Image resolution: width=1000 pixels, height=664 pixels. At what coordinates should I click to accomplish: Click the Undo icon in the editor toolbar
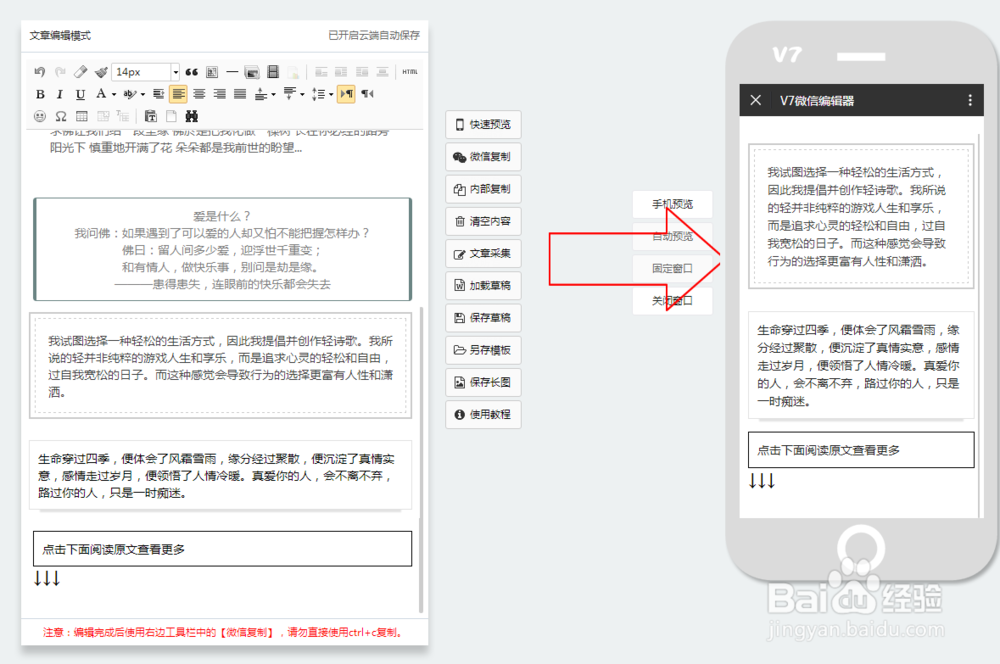(x=40, y=72)
